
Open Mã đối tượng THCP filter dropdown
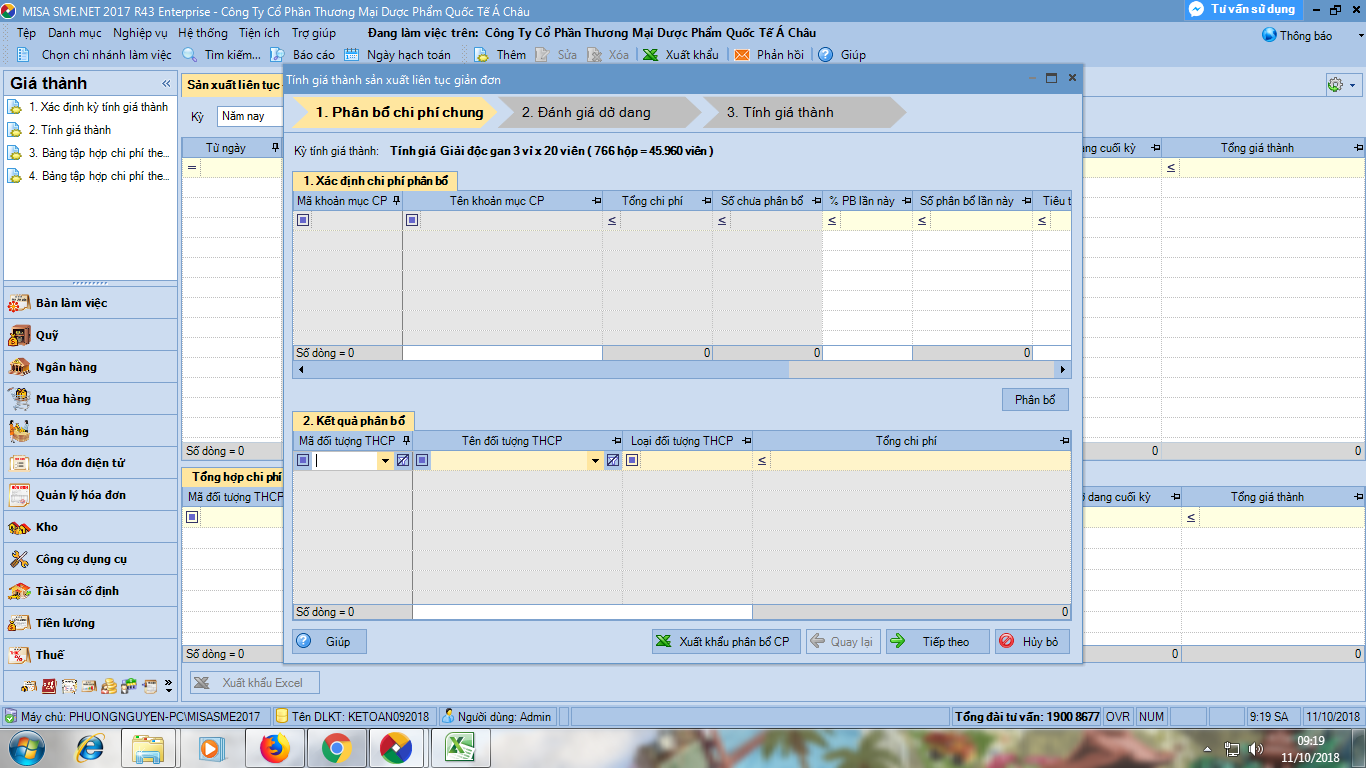tap(385, 461)
